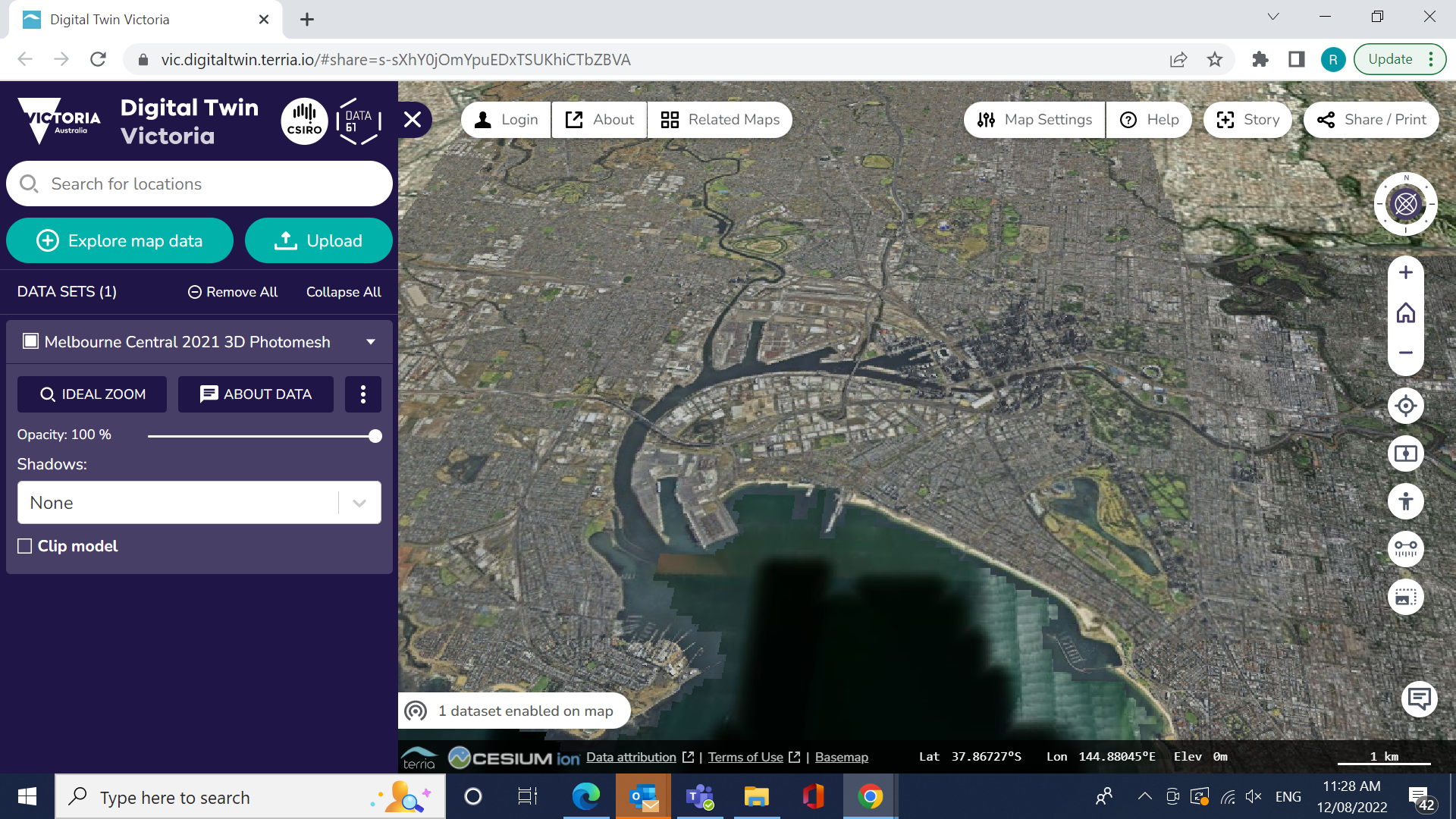Activate the pedestrian mode icon
1456x819 pixels.
(x=1405, y=501)
